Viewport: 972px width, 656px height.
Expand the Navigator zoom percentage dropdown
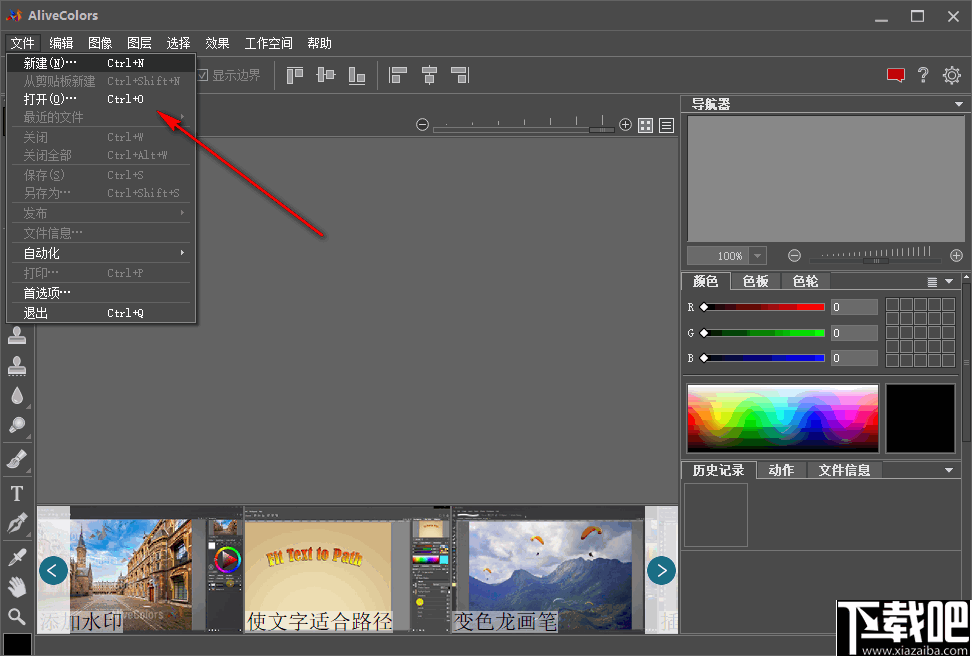pos(758,255)
